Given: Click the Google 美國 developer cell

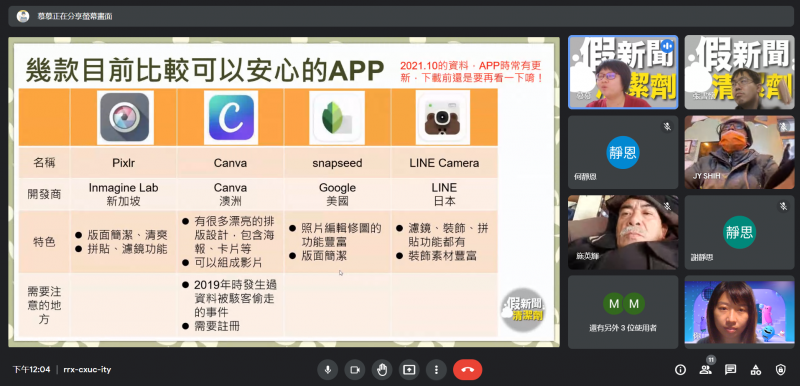Looking at the screenshot, I should click(x=337, y=194).
